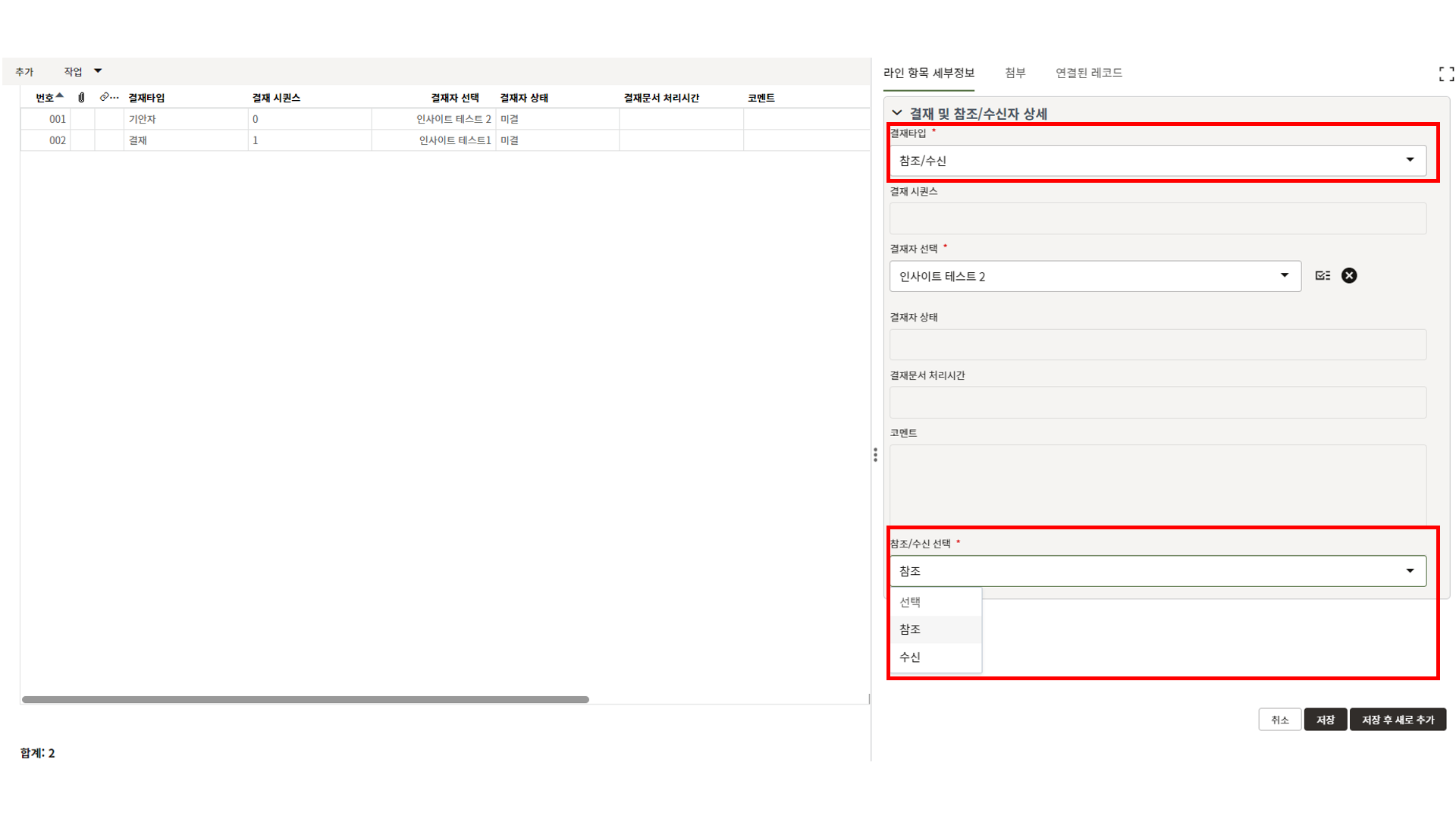
Task: Click the clear approver X icon
Action: point(1349,276)
